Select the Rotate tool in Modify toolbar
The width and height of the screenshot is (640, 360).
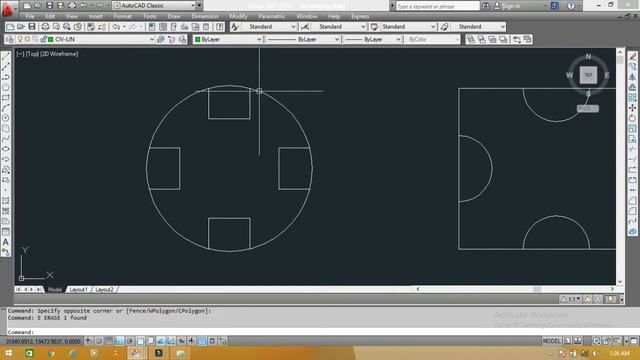pos(632,118)
